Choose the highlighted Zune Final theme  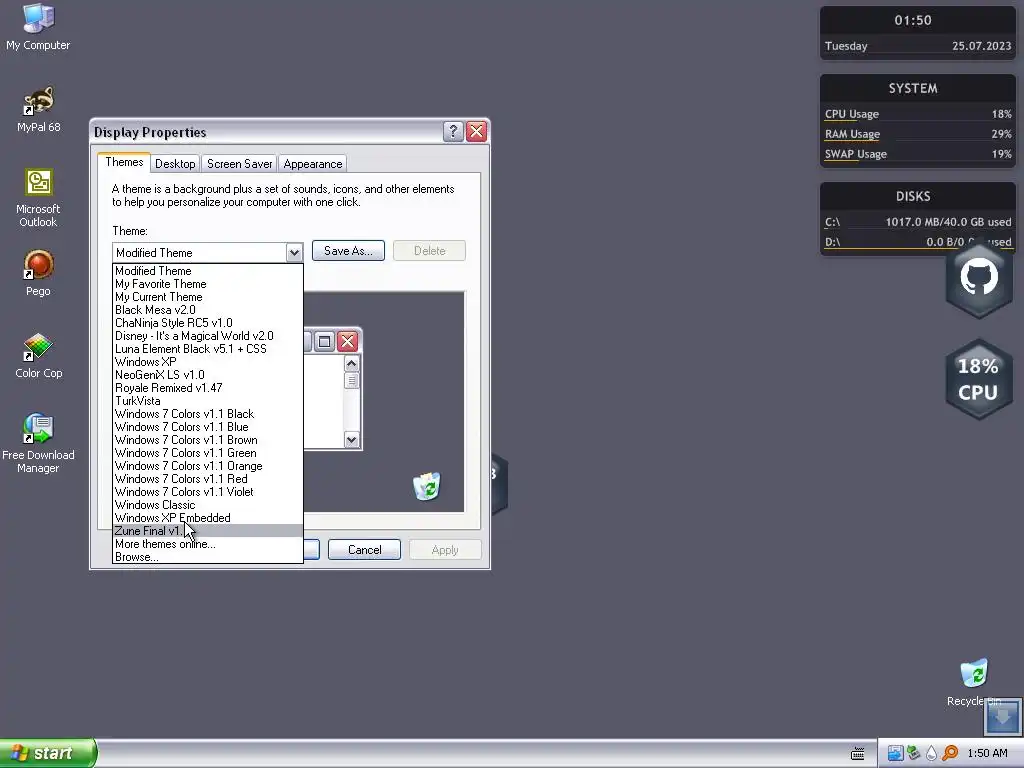[208, 531]
